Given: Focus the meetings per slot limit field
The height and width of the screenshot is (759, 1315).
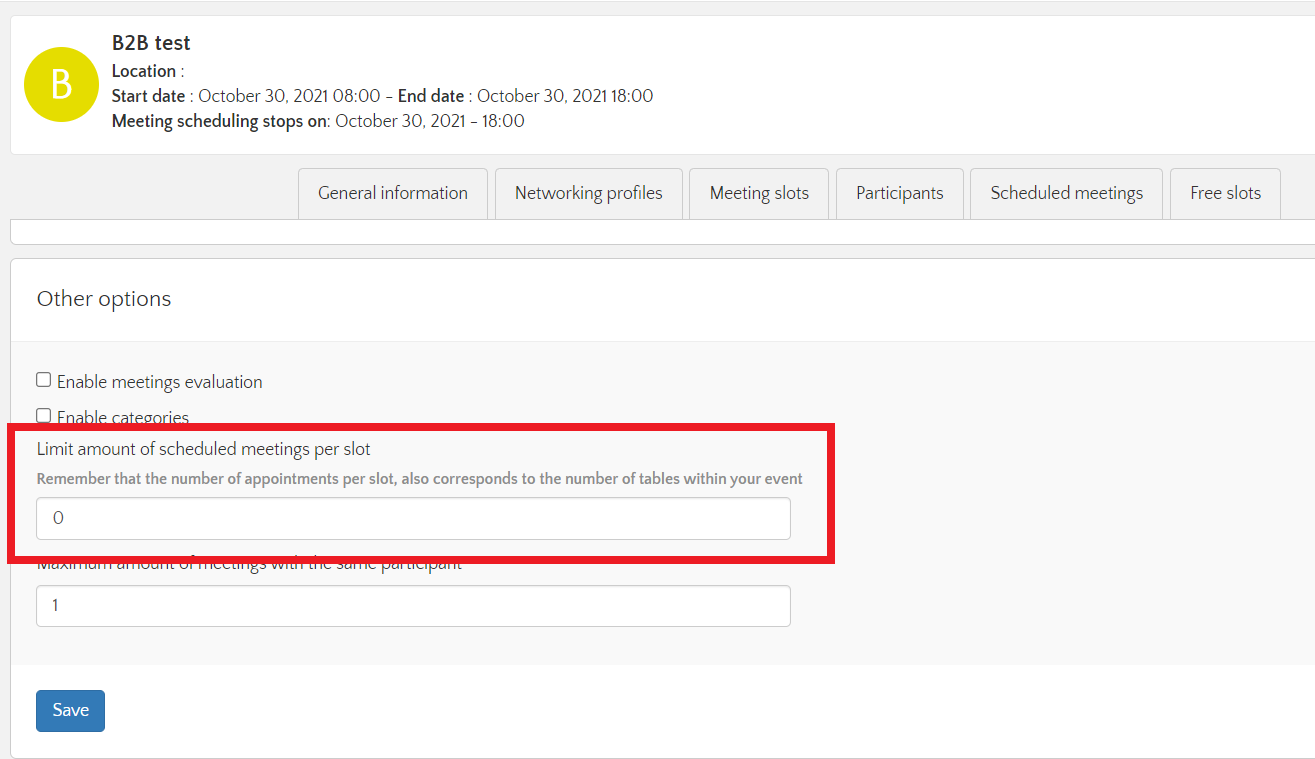Looking at the screenshot, I should point(413,519).
